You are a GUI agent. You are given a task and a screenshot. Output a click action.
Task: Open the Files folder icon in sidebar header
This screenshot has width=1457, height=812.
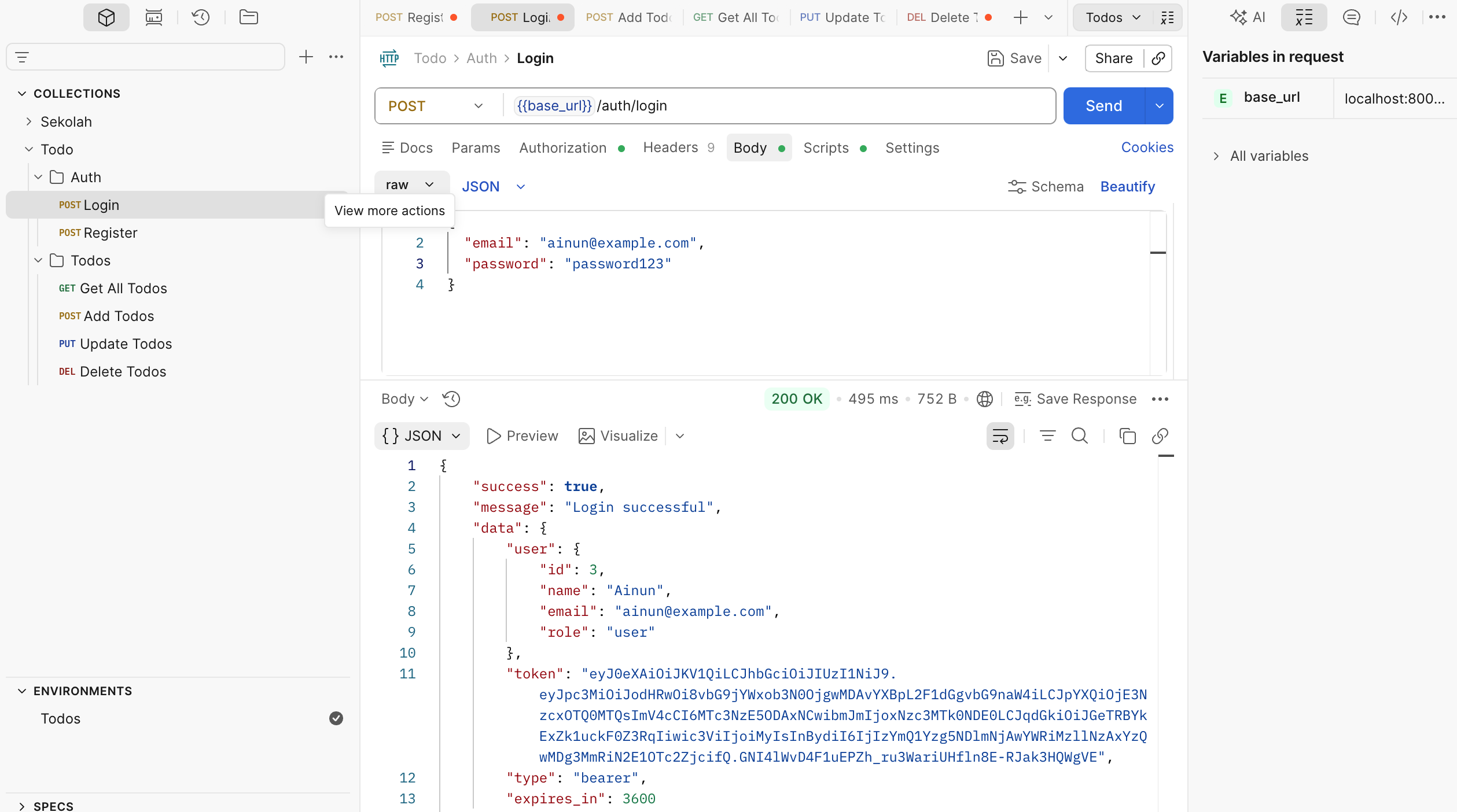click(249, 17)
